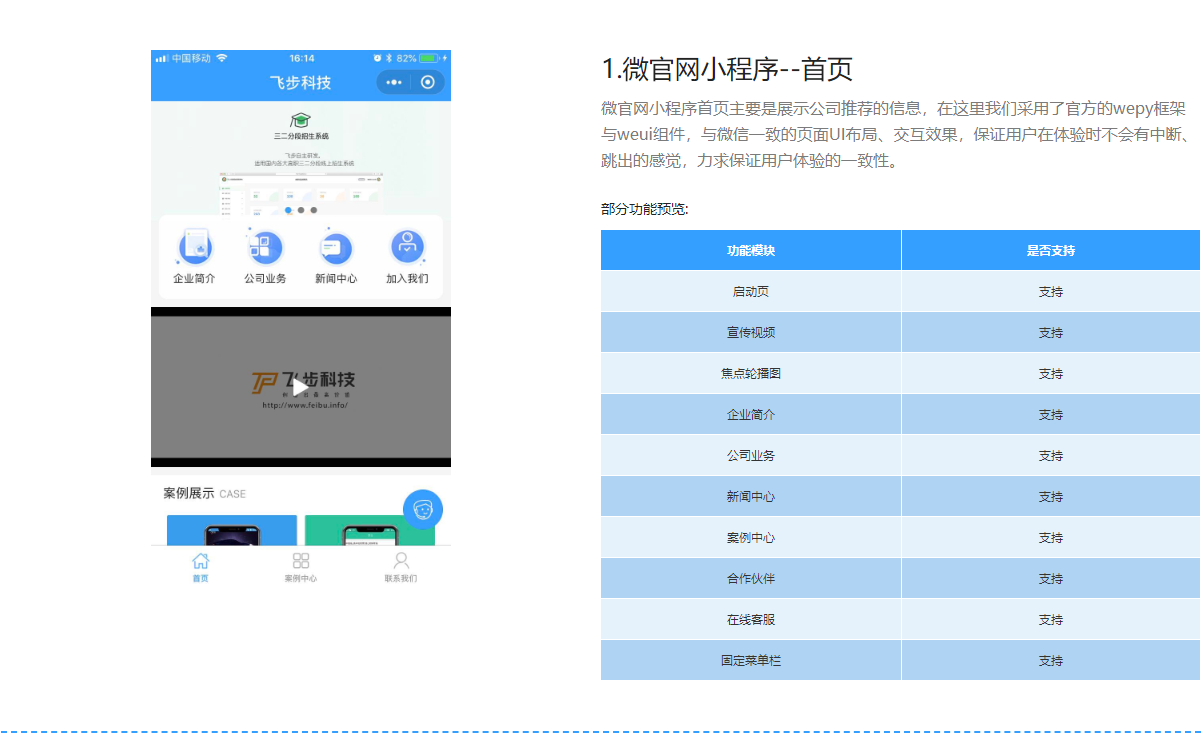Open the three-dot menu in the mini program capsule
1202x734 pixels.
click(x=394, y=82)
